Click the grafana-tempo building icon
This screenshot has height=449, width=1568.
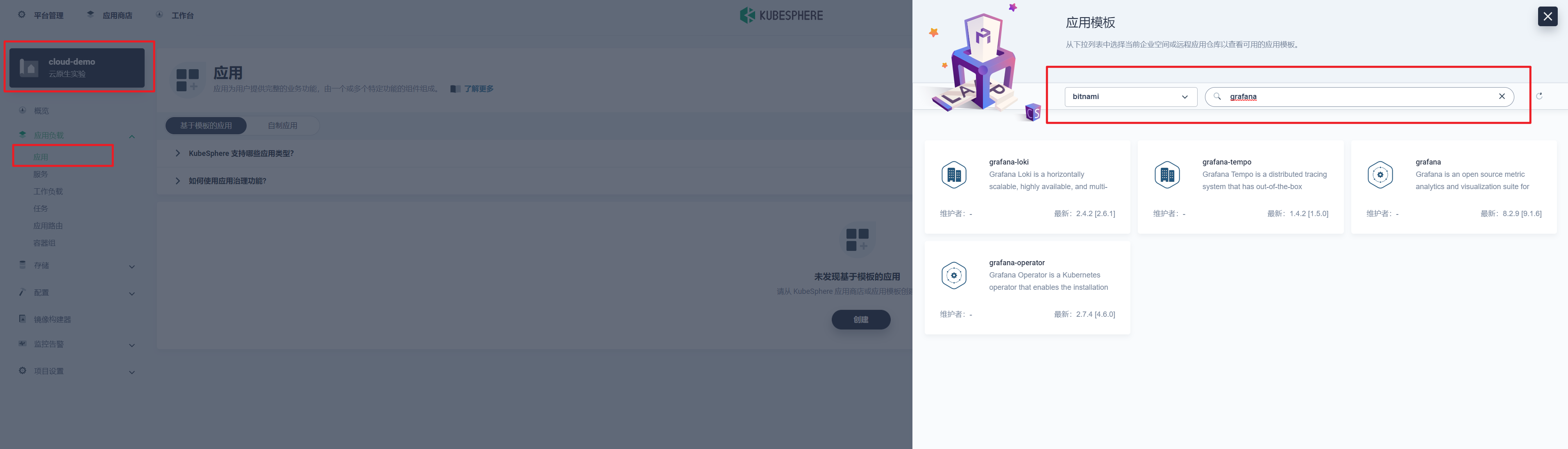pos(1167,175)
